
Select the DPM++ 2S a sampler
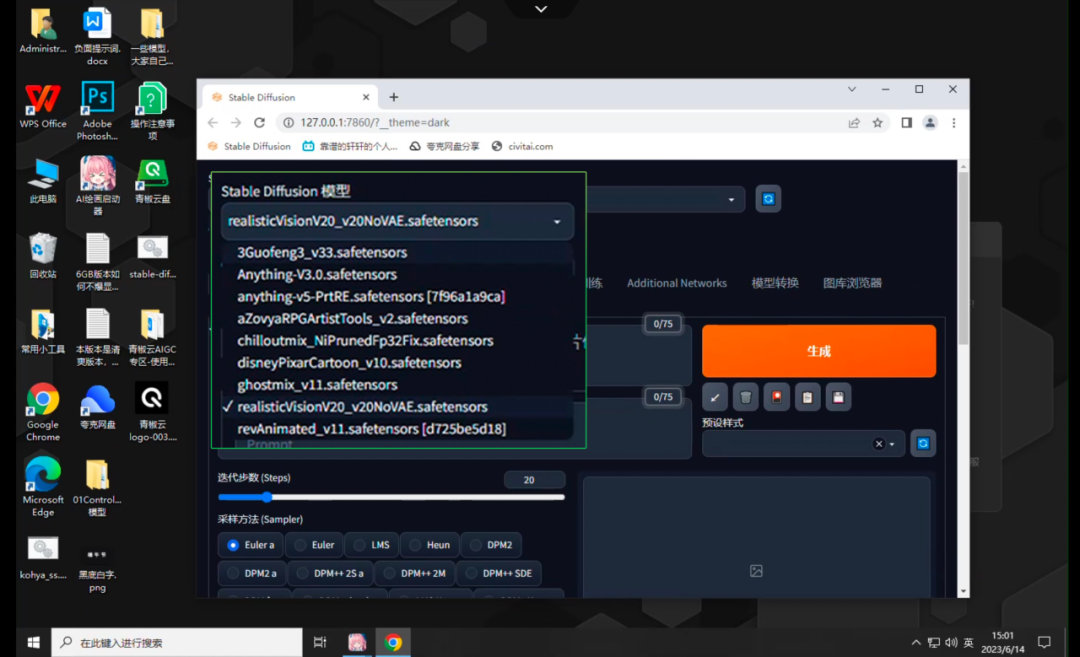[330, 573]
